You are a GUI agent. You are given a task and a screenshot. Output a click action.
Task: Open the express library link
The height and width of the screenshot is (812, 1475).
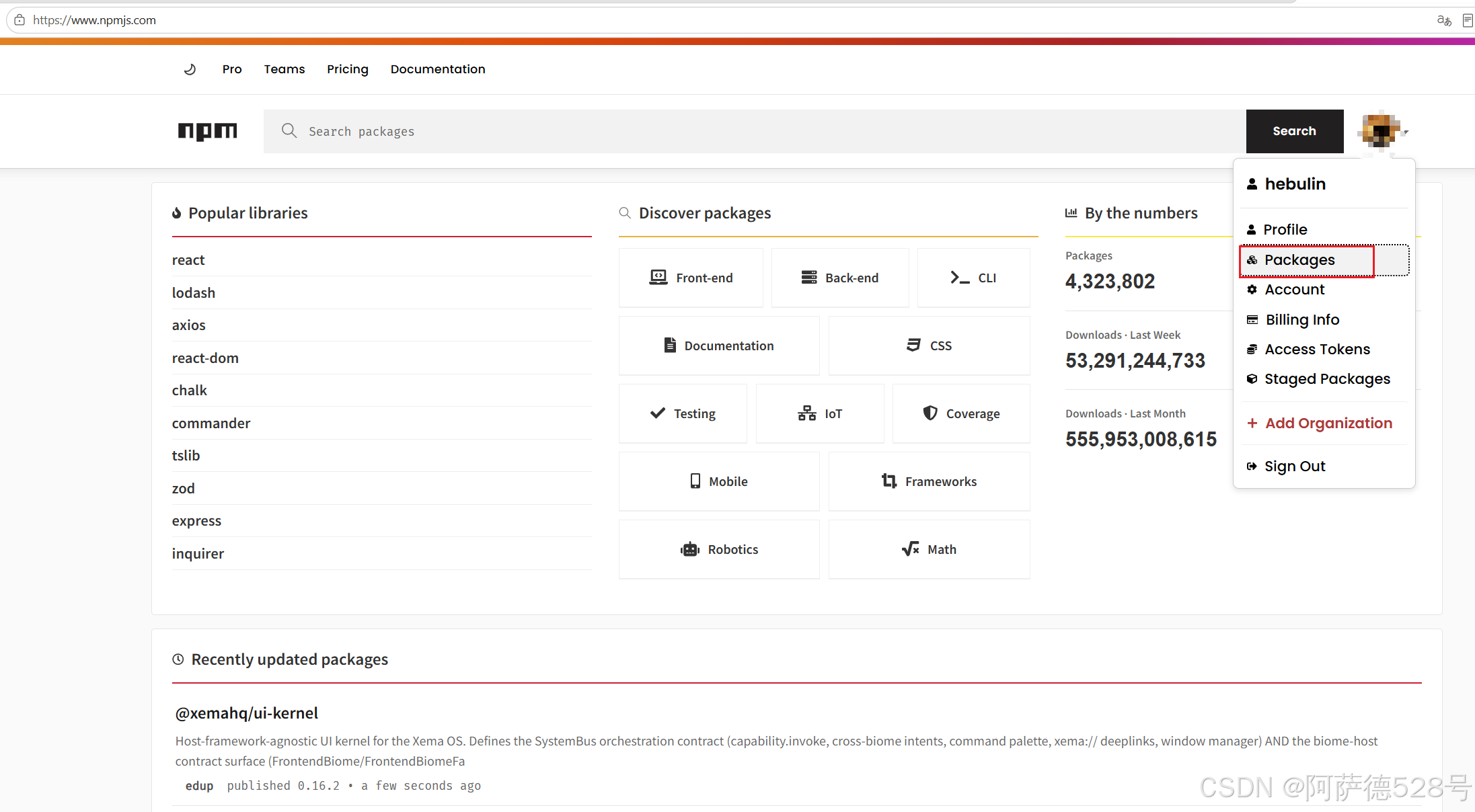196,521
